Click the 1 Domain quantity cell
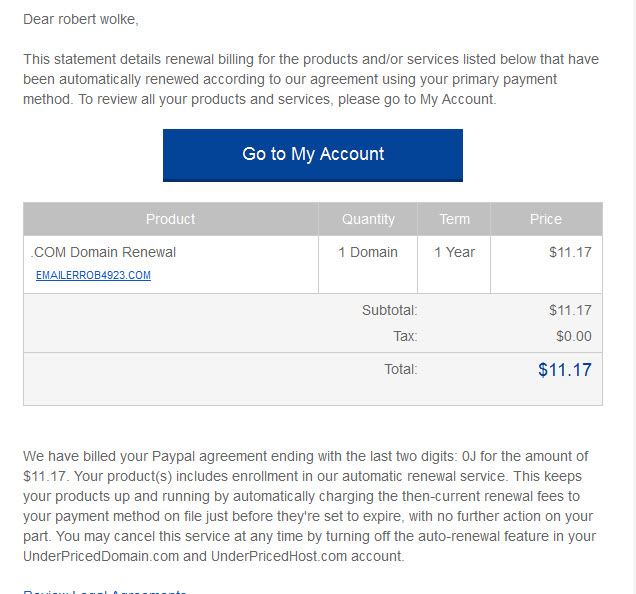Viewport: 636px width, 594px height. click(368, 252)
